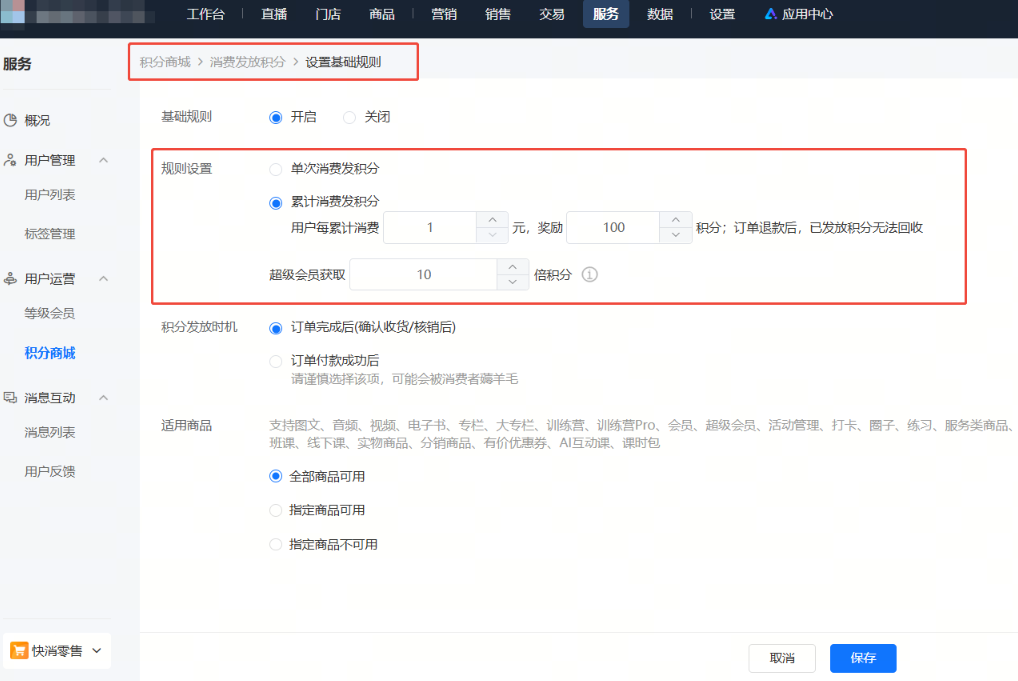
Task: Choose 指定商品可用 for applicable products
Action: tap(276, 510)
